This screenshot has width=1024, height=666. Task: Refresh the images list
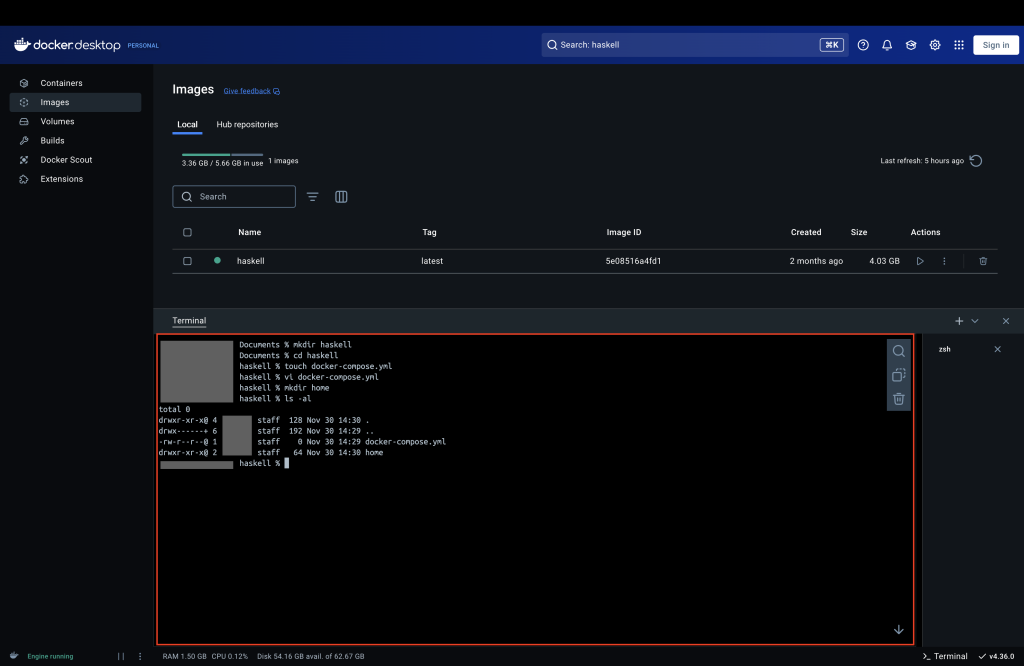[x=975, y=160]
